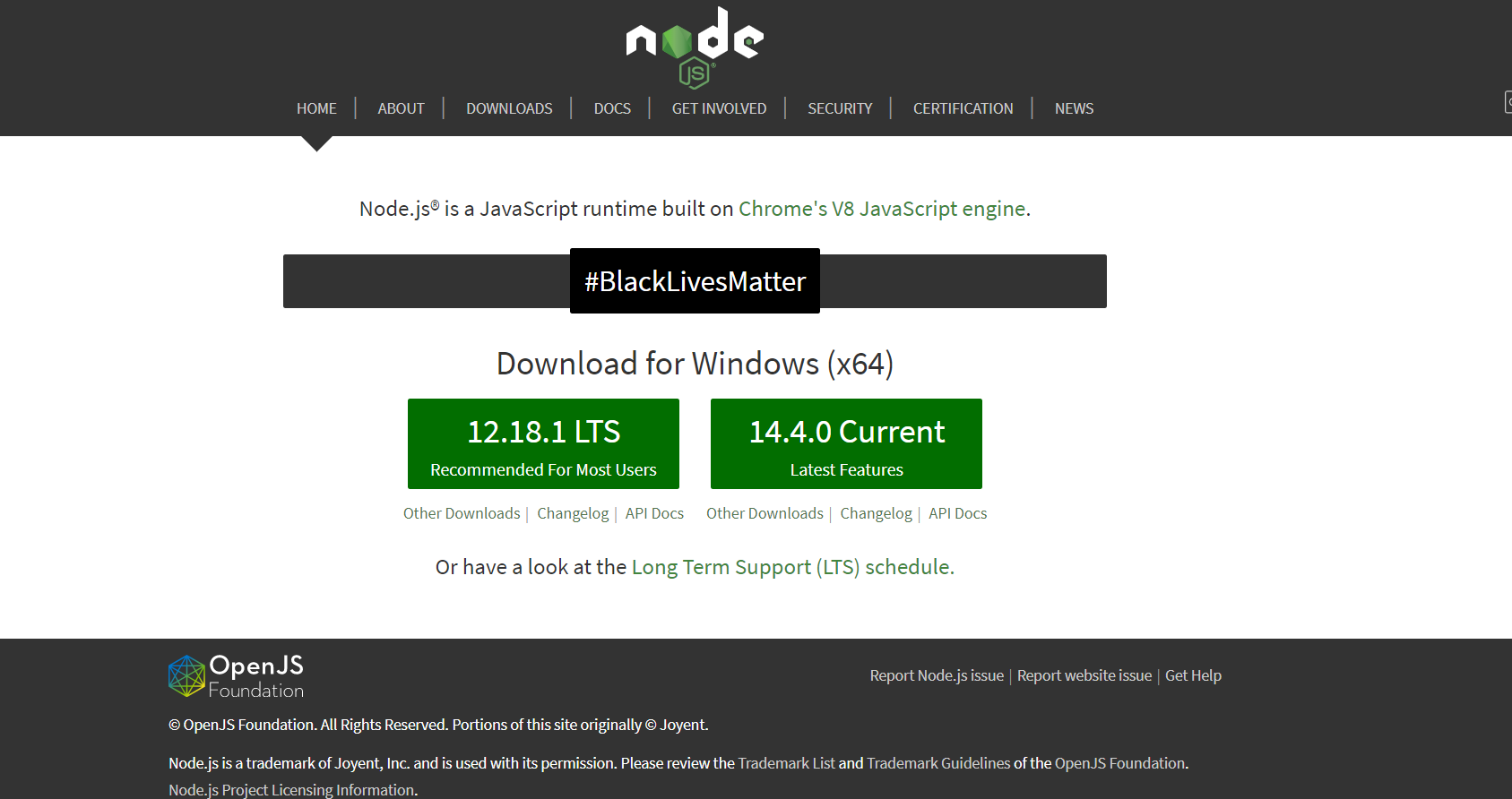Open API Docs under Current download

point(957,513)
